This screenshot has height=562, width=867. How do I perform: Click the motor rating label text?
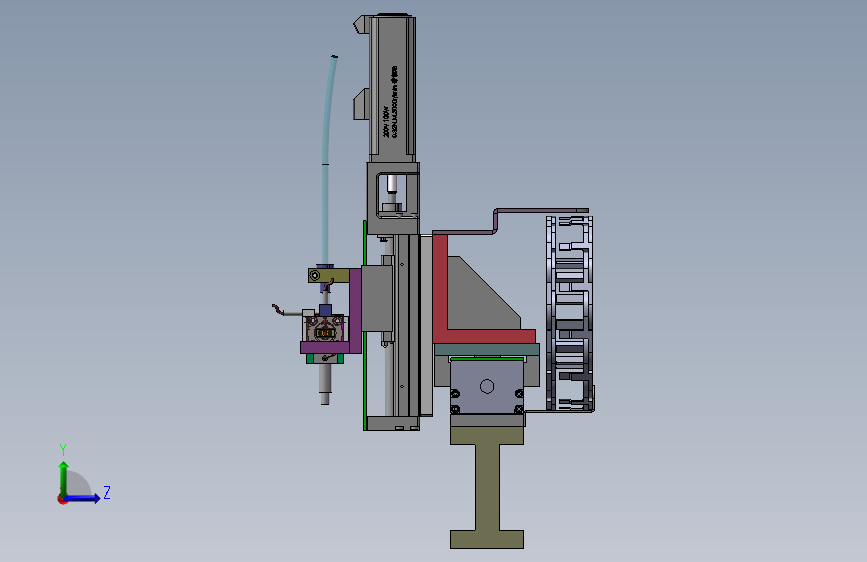pyautogui.click(x=390, y=102)
